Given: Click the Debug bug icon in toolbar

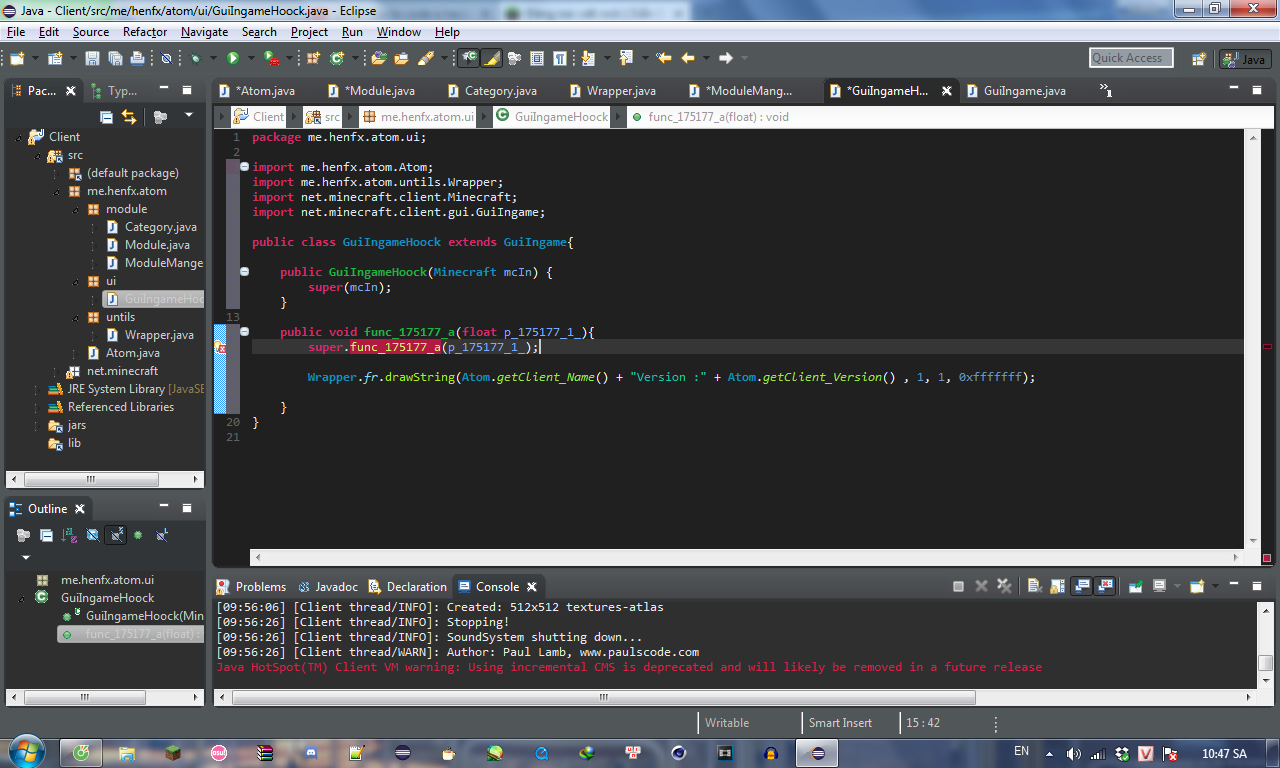Looking at the screenshot, I should (x=196, y=58).
